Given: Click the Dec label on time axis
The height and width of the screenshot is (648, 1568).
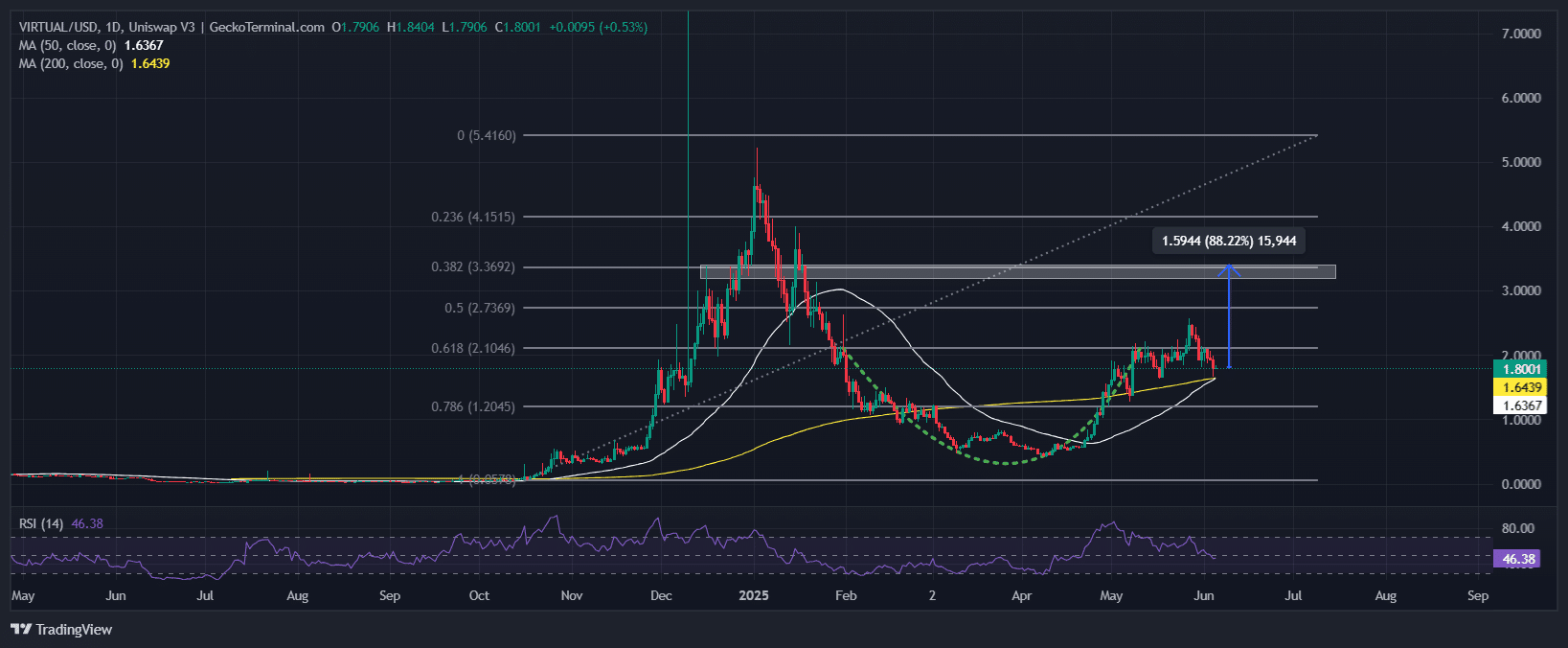Looking at the screenshot, I should (661, 595).
